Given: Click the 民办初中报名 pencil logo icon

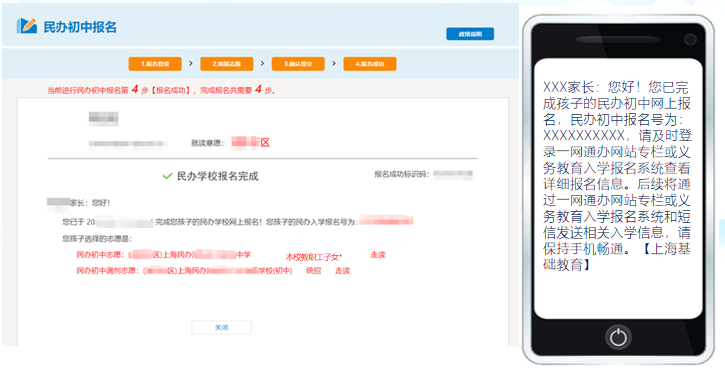Looking at the screenshot, I should pos(27,26).
